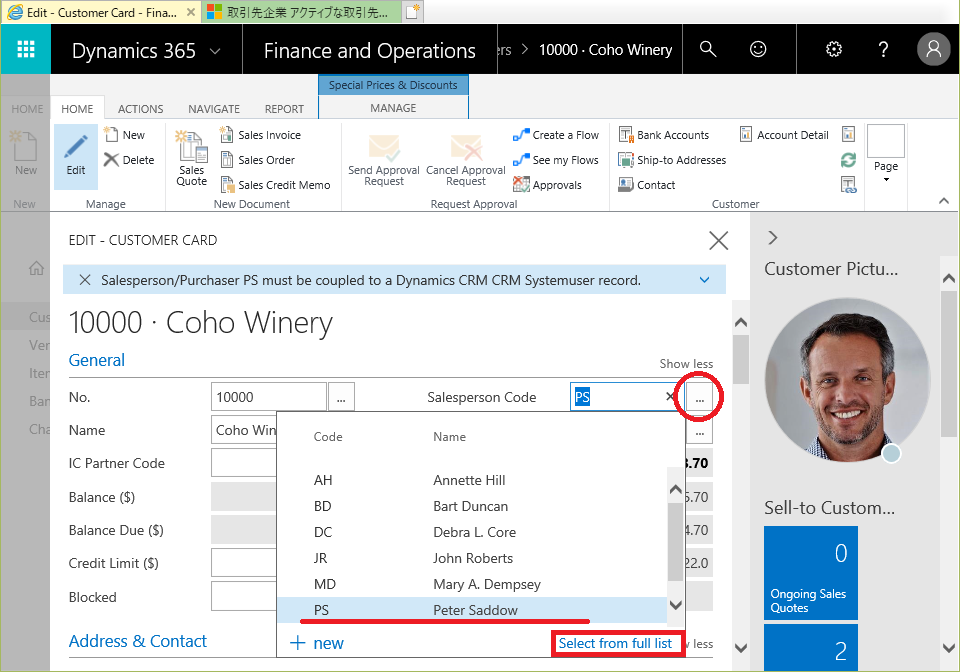The height and width of the screenshot is (672, 960).
Task: Open the settings gear icon
Action: point(833,49)
